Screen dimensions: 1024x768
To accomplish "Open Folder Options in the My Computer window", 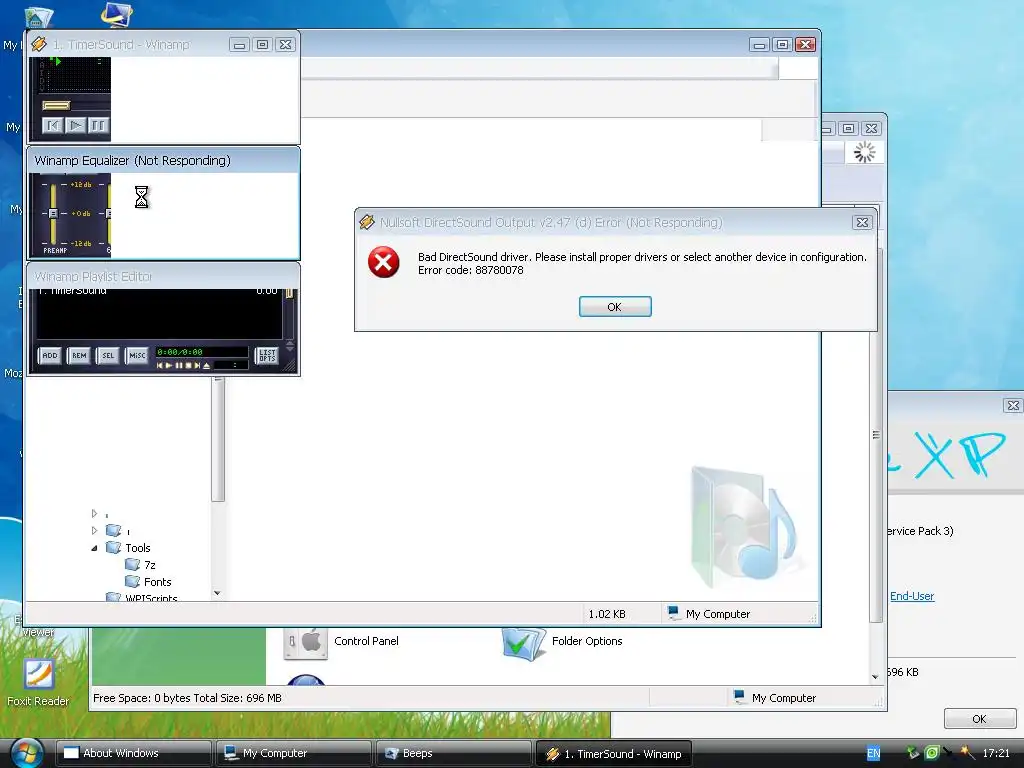I will [x=562, y=643].
